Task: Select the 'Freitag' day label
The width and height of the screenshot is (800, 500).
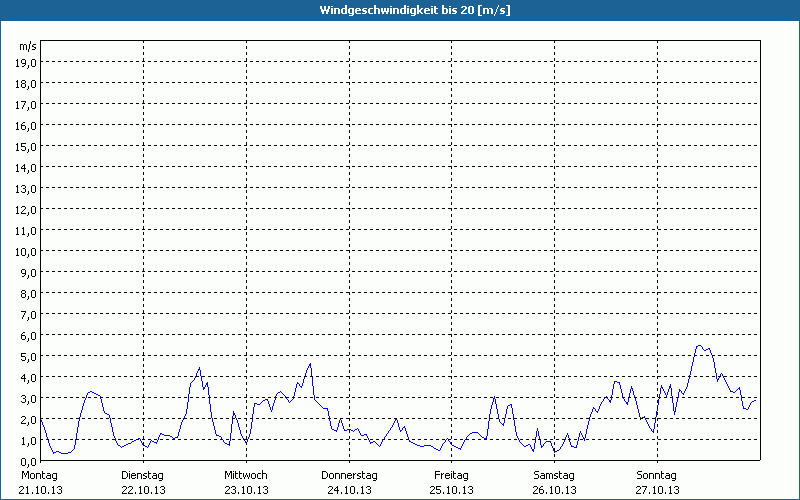Action: (x=451, y=476)
